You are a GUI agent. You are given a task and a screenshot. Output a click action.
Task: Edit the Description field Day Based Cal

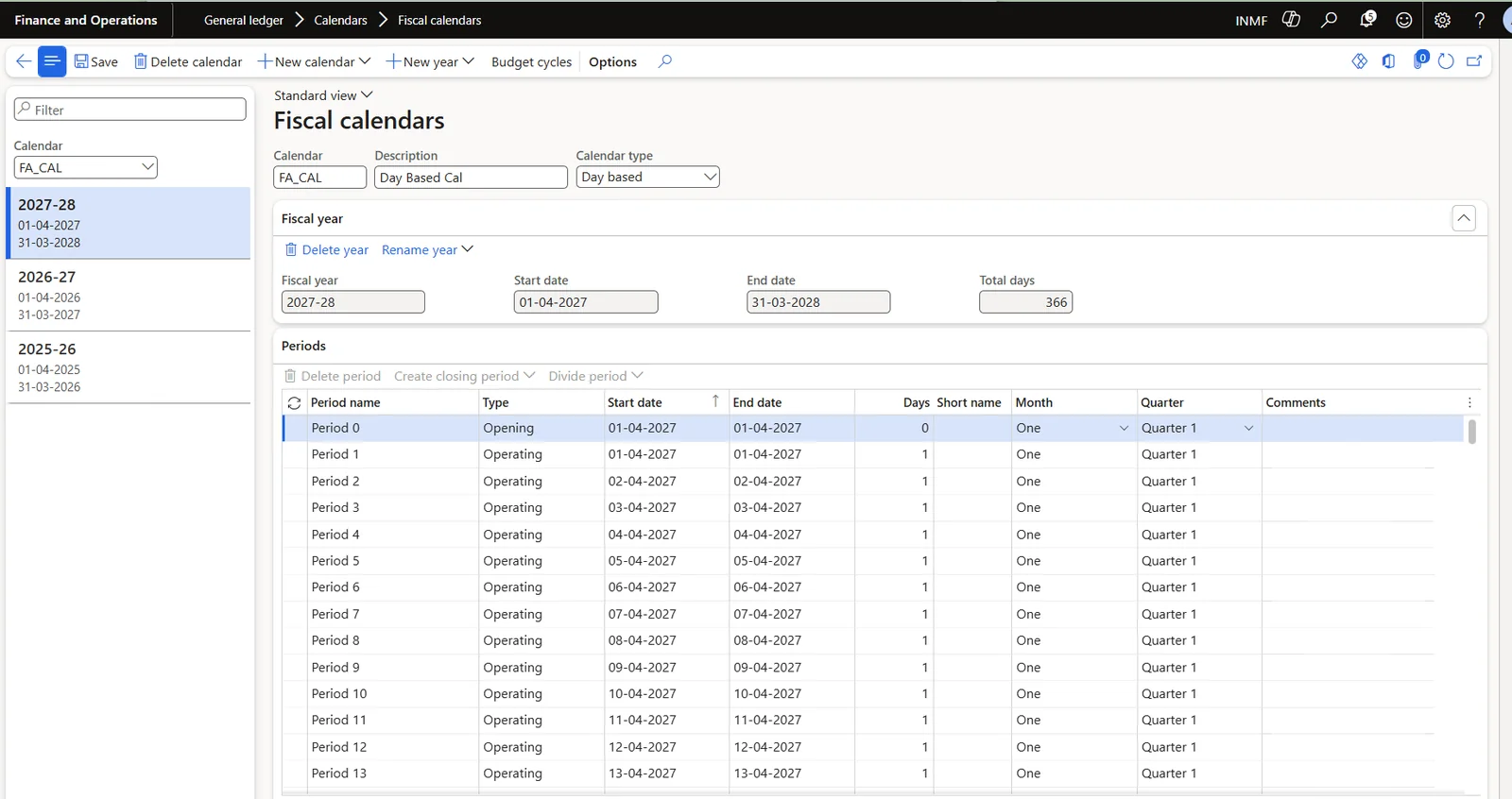471,177
